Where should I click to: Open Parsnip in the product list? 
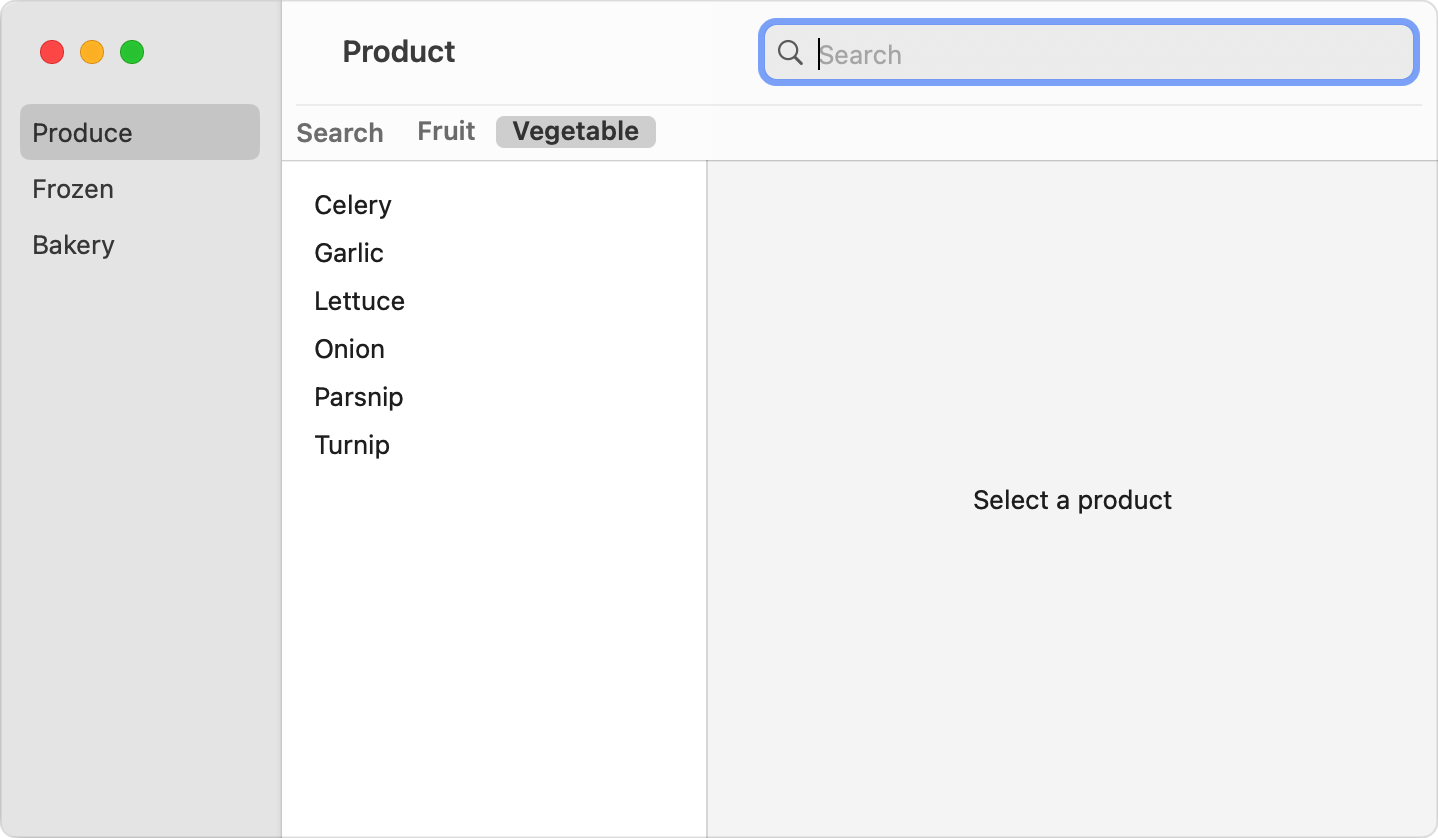click(x=358, y=397)
